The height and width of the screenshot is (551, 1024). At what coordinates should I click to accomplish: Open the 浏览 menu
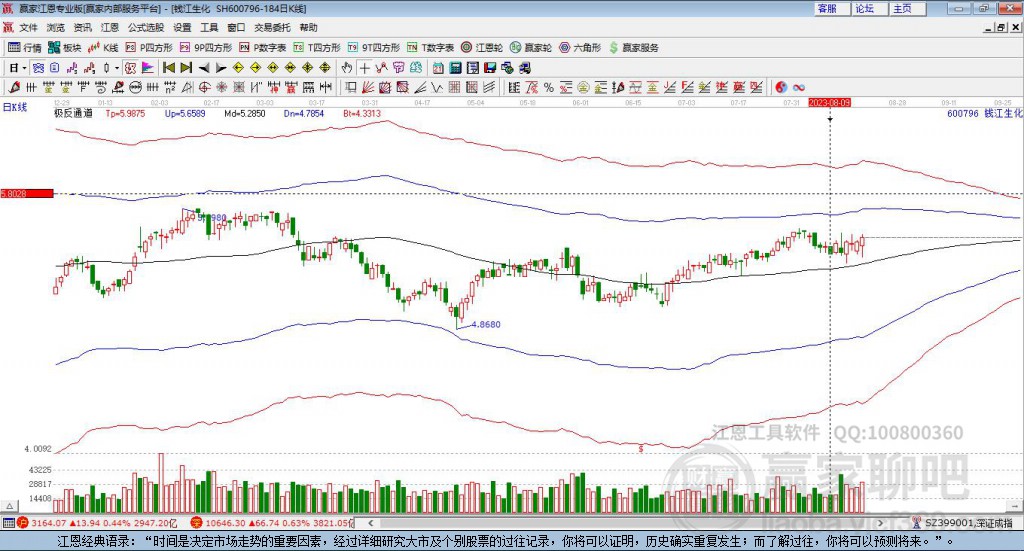coord(56,27)
